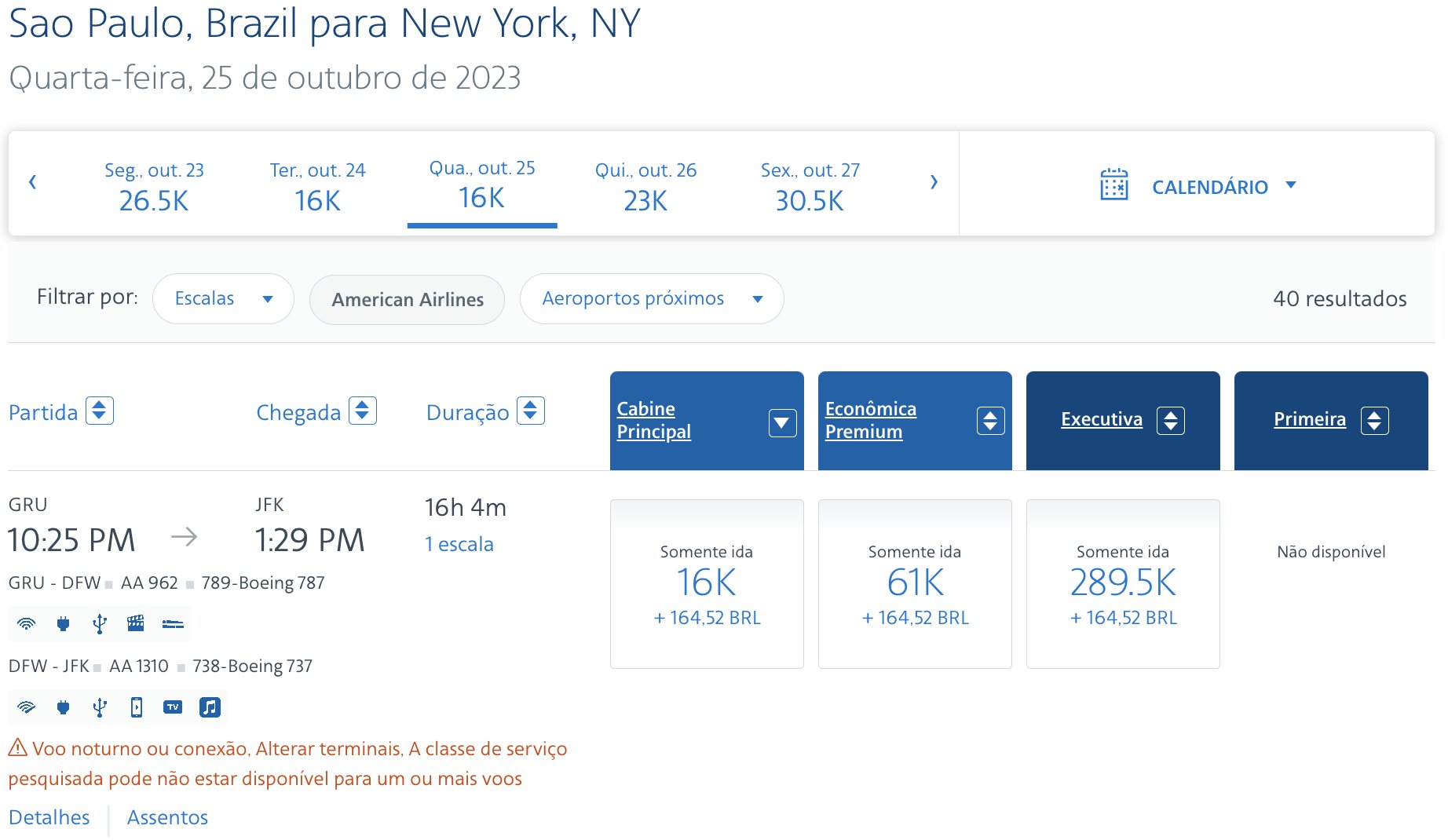
Task: Open the Assentos link
Action: [x=167, y=817]
